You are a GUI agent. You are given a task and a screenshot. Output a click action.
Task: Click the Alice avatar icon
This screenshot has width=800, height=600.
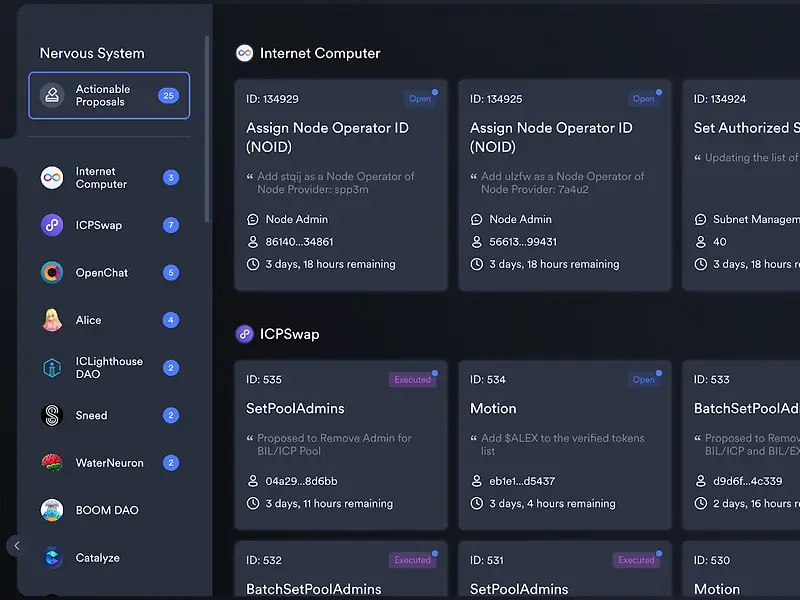pos(52,320)
